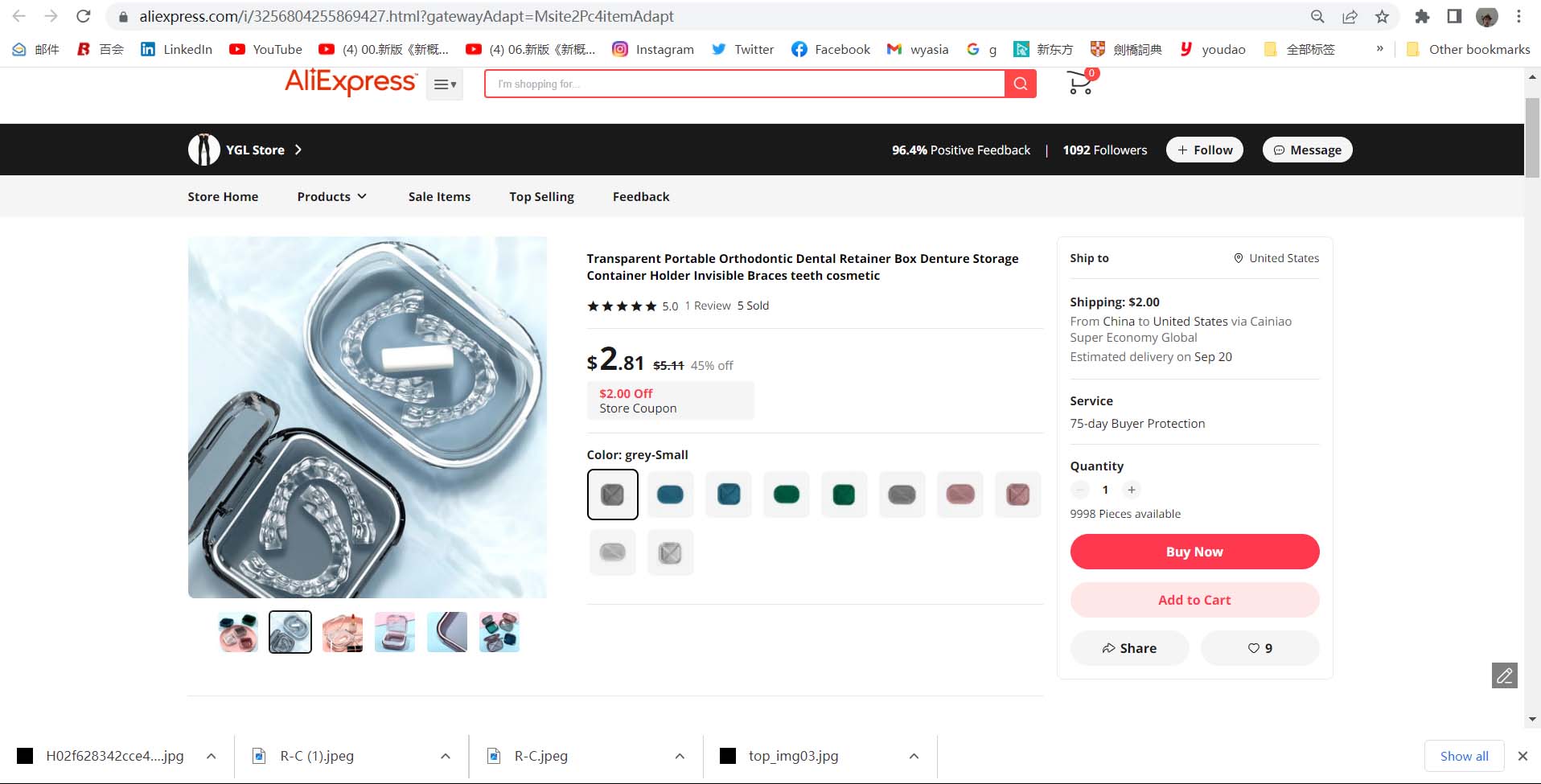Screen dimensions: 1541x784
Task: Expand the Products dropdown menu
Action: pyautogui.click(x=331, y=196)
